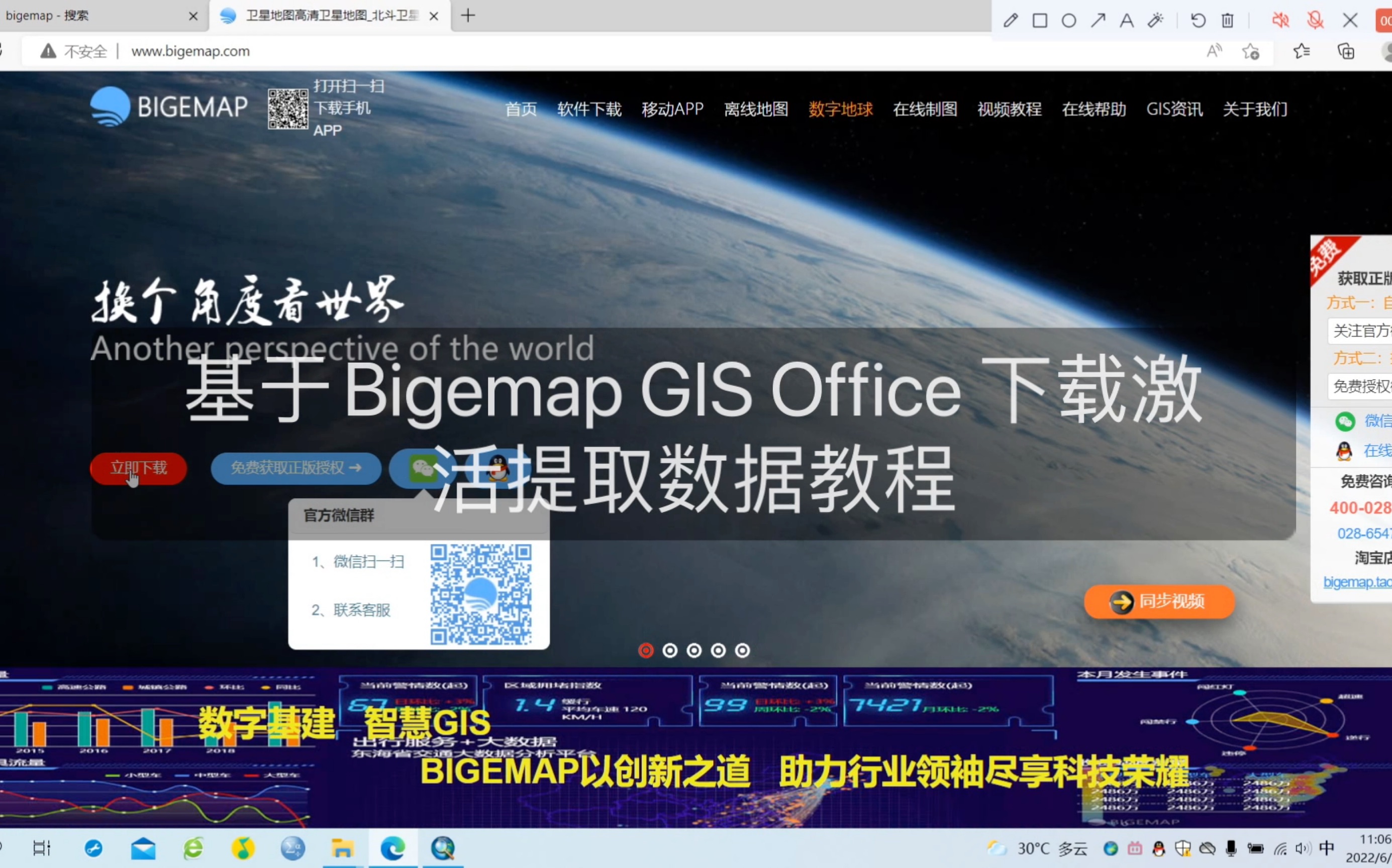Open the 关于我们 menu item
This screenshot has height=868, width=1392.
pos(1255,109)
